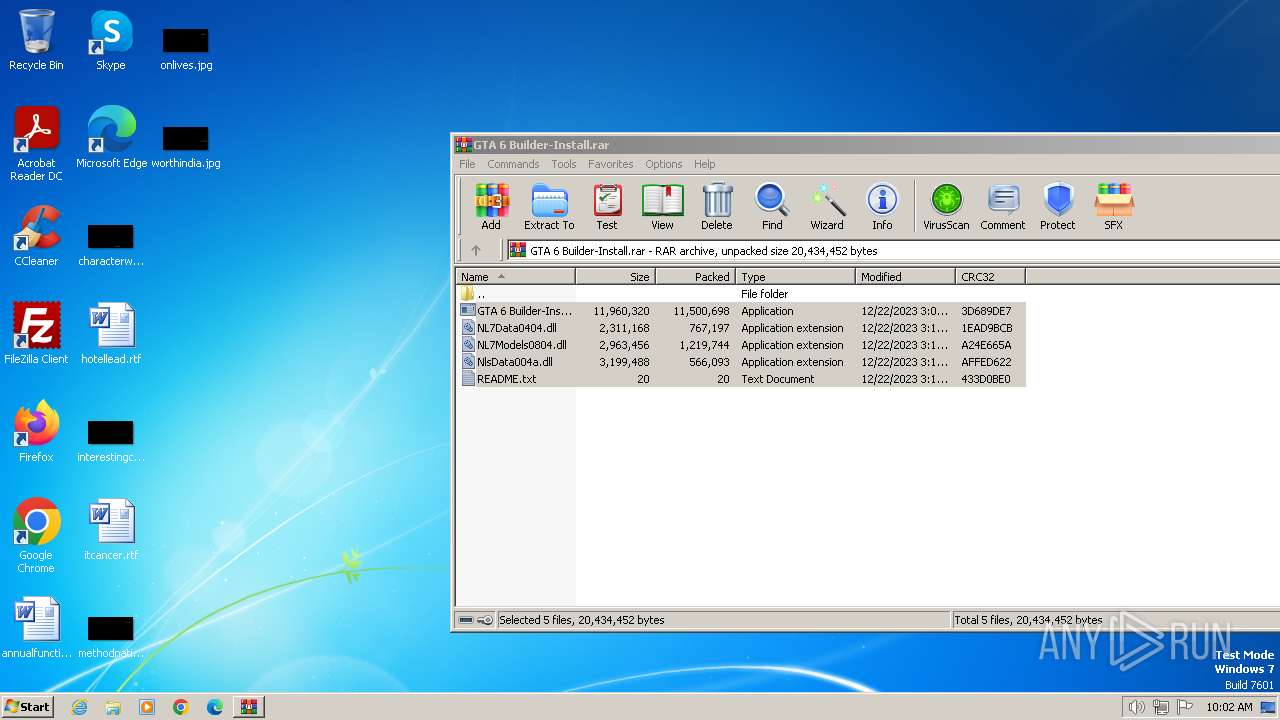The height and width of the screenshot is (720, 1280).
Task: Select hotellead.rtf desktop file
Action: point(111,334)
